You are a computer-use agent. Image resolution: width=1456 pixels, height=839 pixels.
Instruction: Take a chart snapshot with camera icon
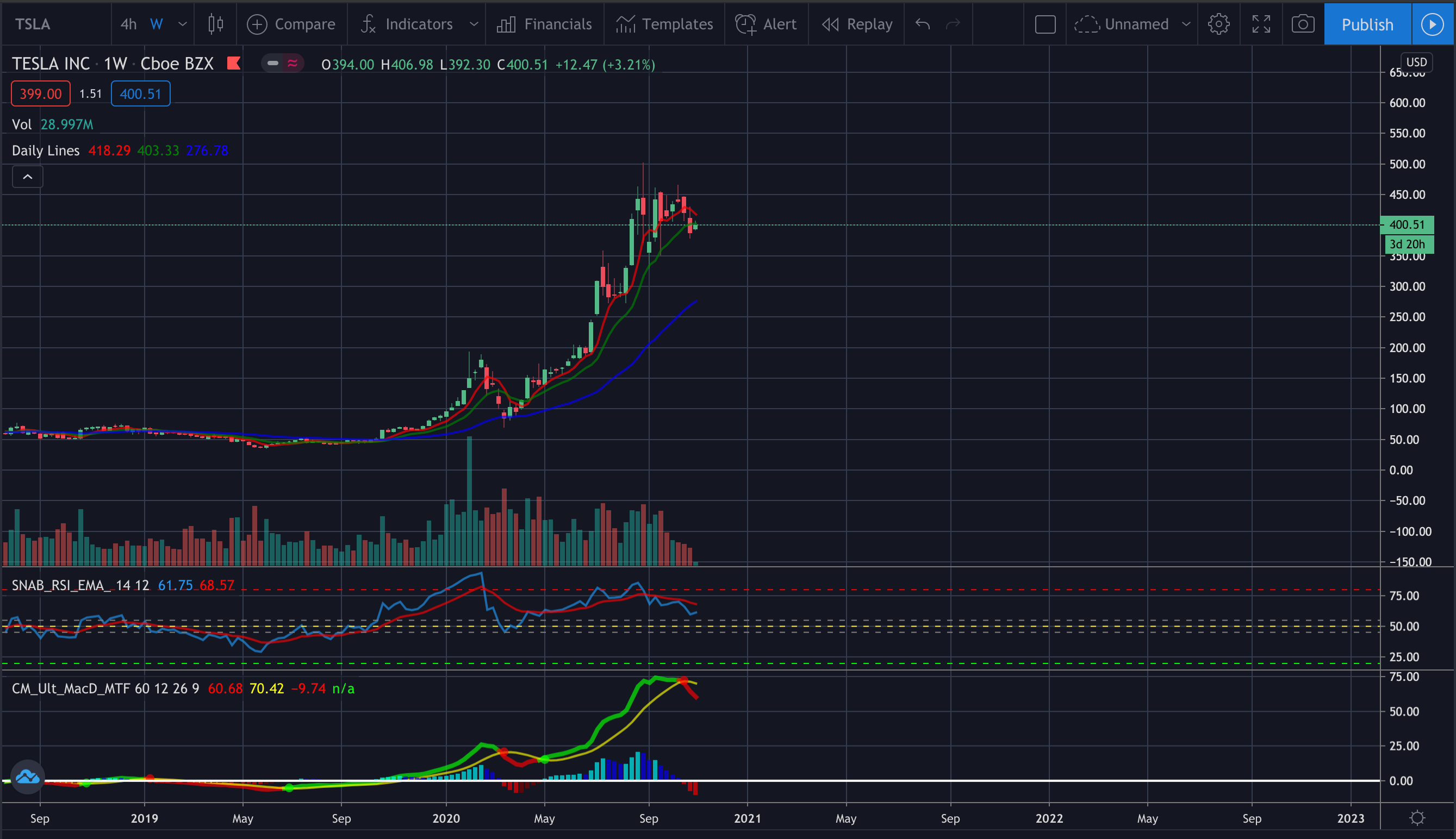[1303, 24]
